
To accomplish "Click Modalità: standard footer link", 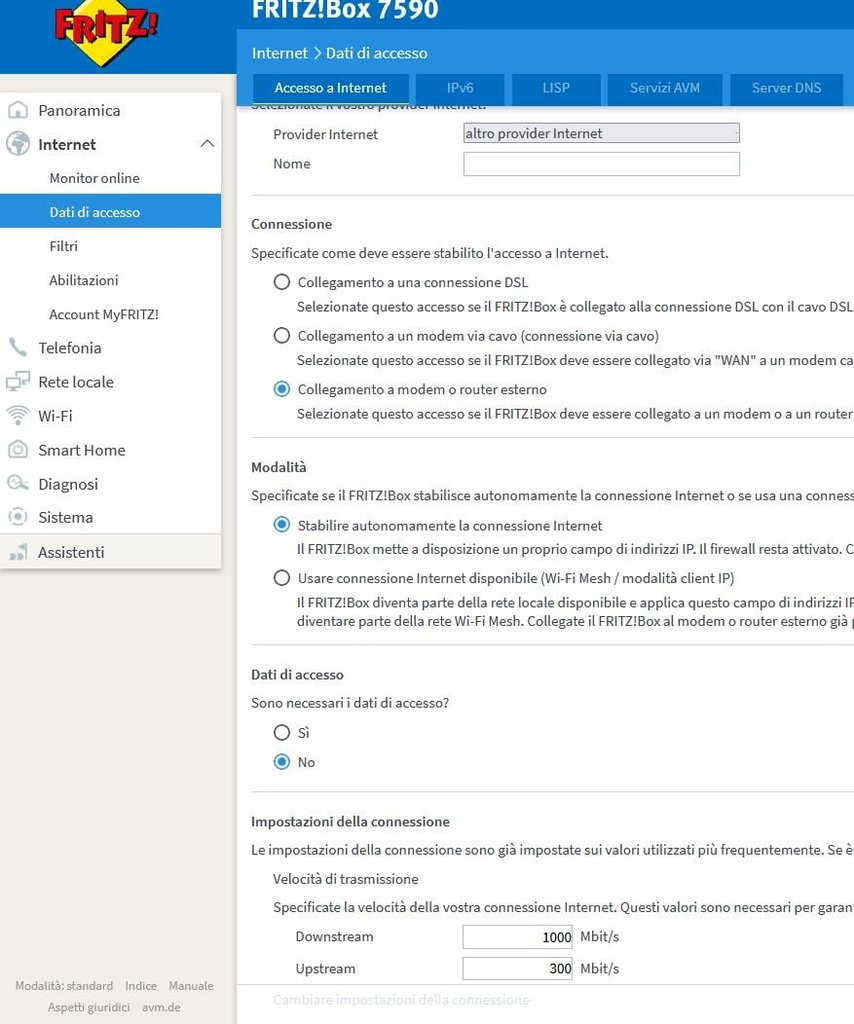I will pos(64,985).
